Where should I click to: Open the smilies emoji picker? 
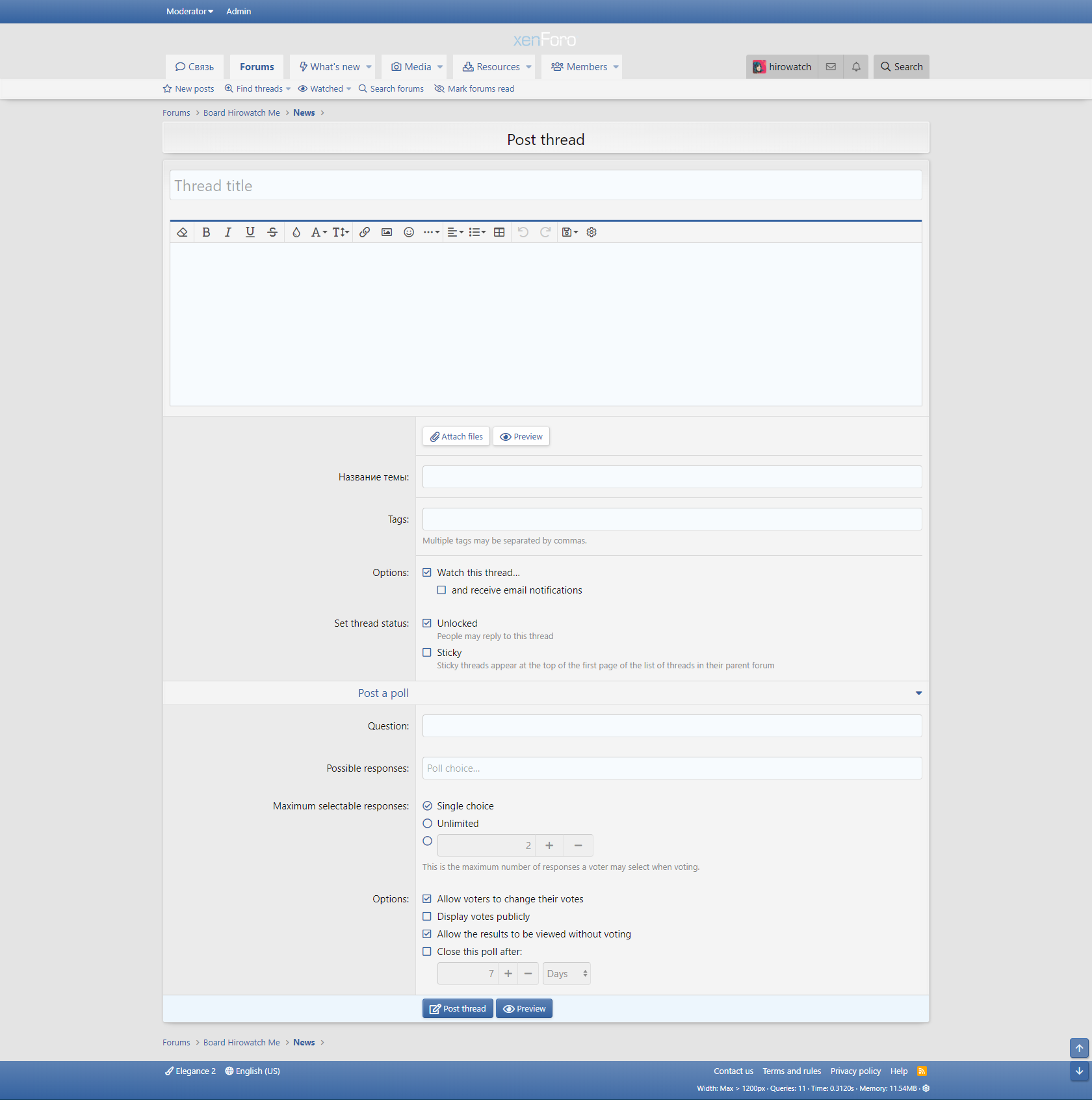pyautogui.click(x=409, y=232)
